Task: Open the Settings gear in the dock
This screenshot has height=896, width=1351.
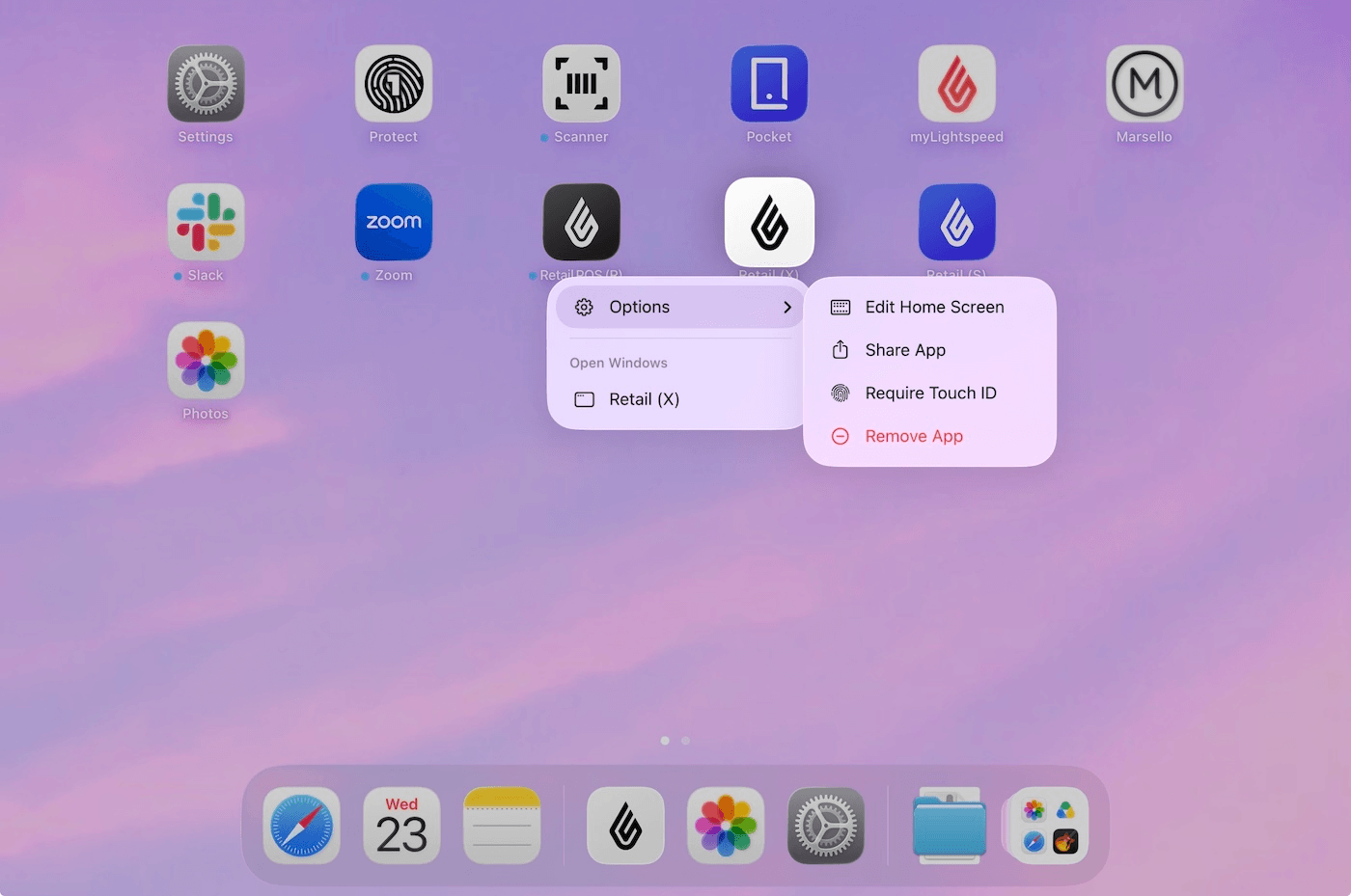Action: tap(826, 826)
